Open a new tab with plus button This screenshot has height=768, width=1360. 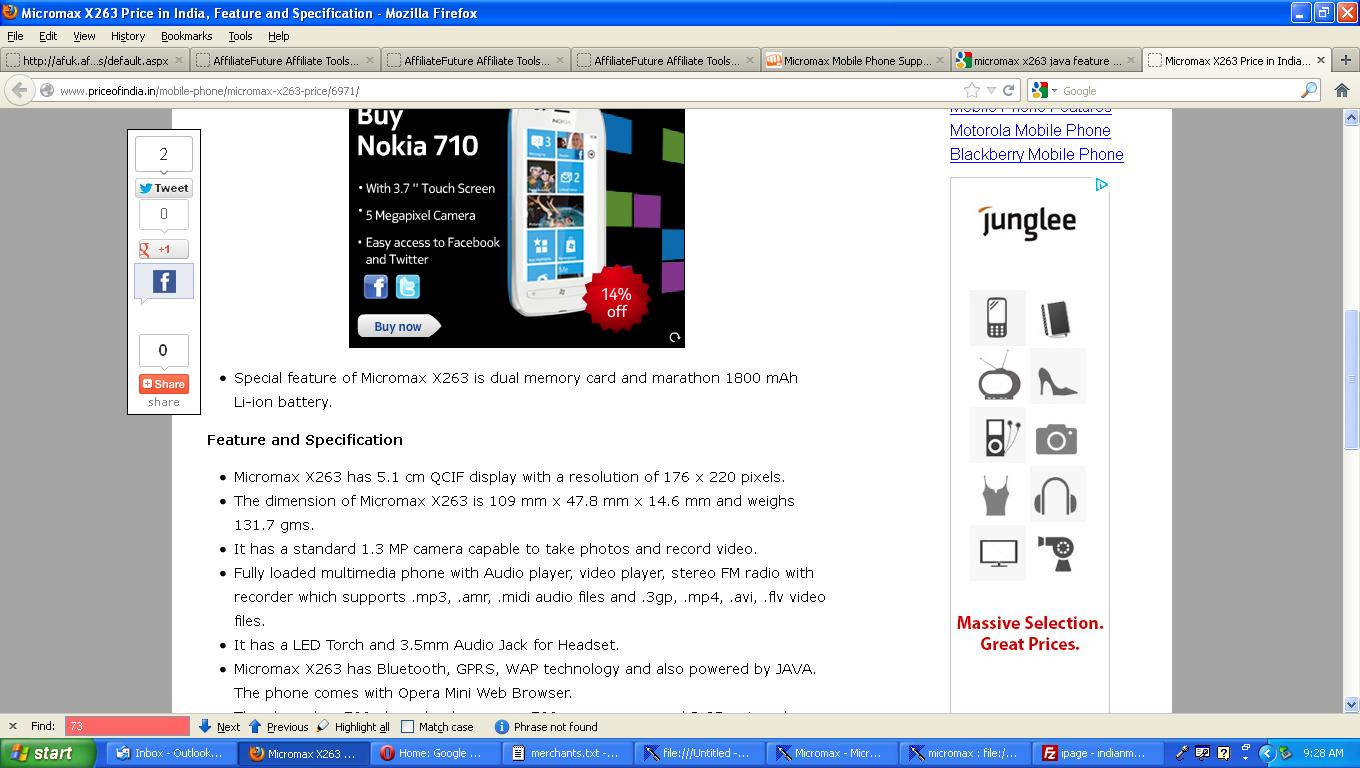1345,60
